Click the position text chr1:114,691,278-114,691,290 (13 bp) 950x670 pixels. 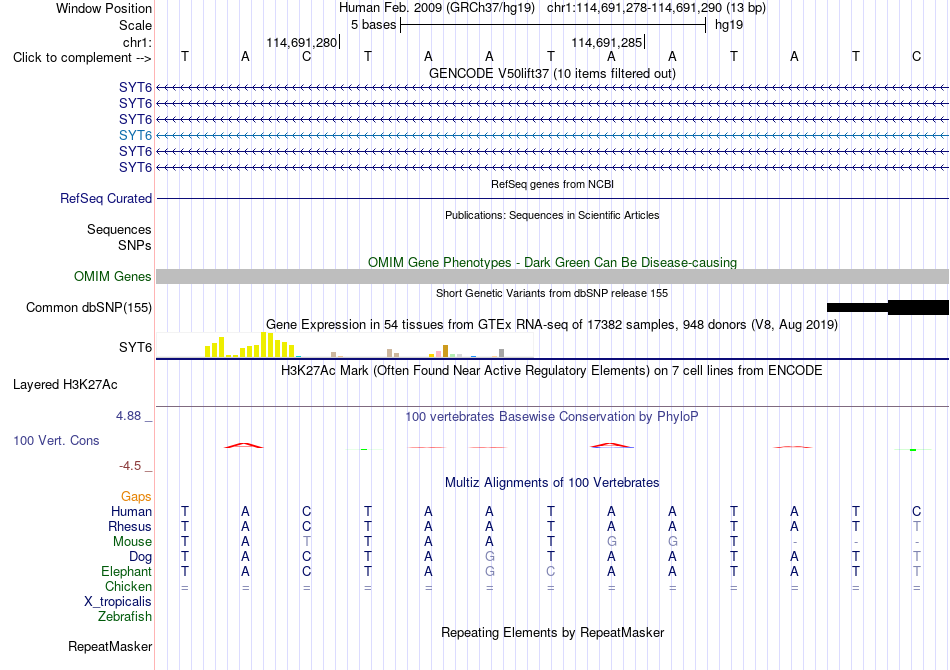pyautogui.click(x=656, y=8)
